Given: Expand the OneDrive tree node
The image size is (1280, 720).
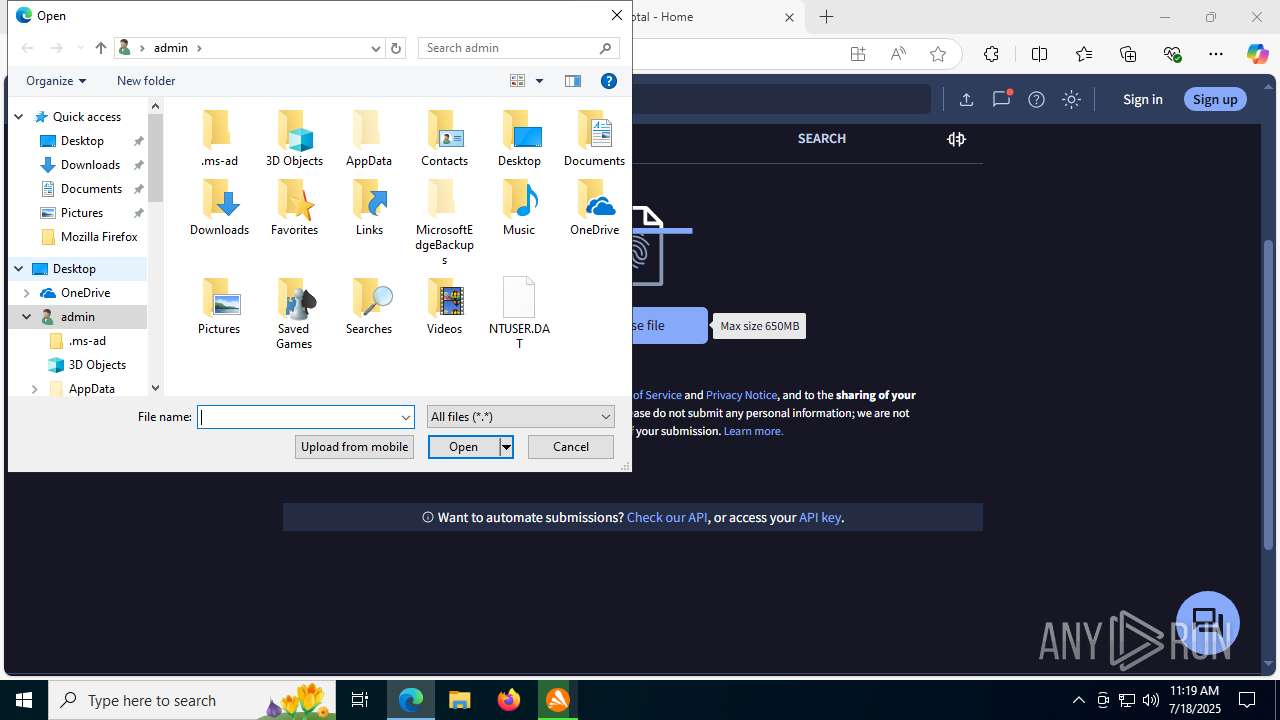Looking at the screenshot, I should [27, 293].
